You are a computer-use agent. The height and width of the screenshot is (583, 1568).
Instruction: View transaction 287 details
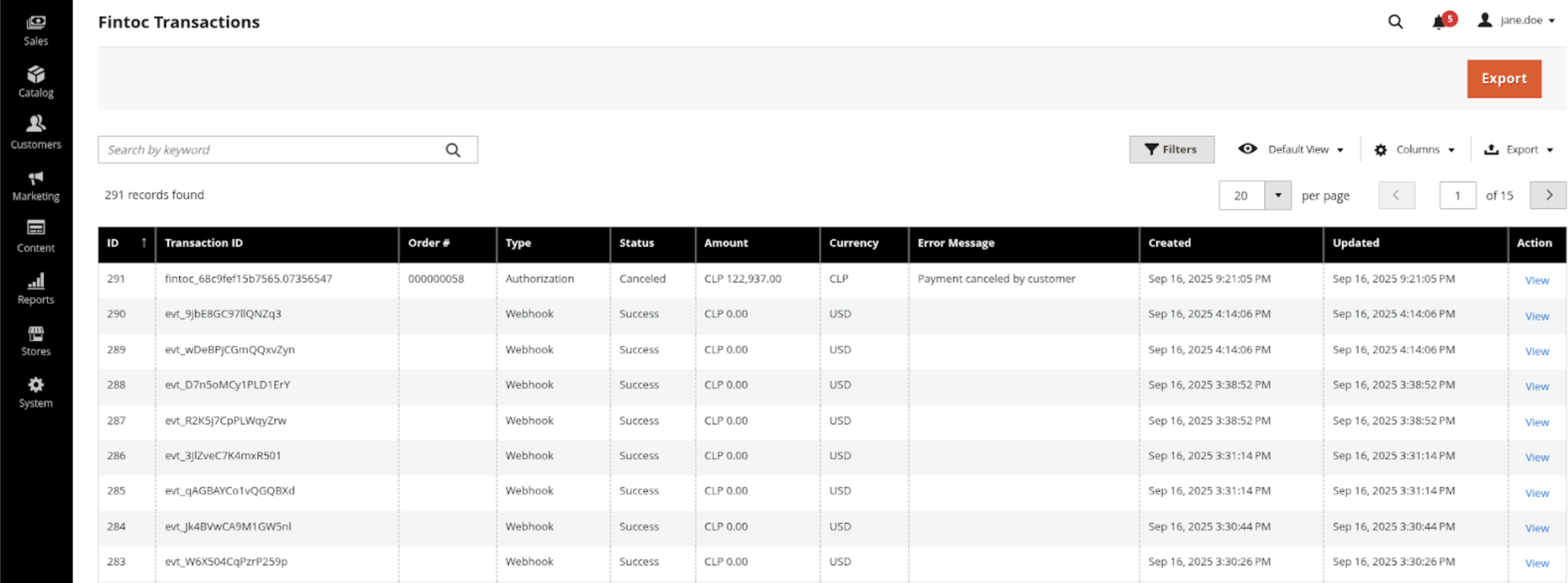tap(1537, 422)
